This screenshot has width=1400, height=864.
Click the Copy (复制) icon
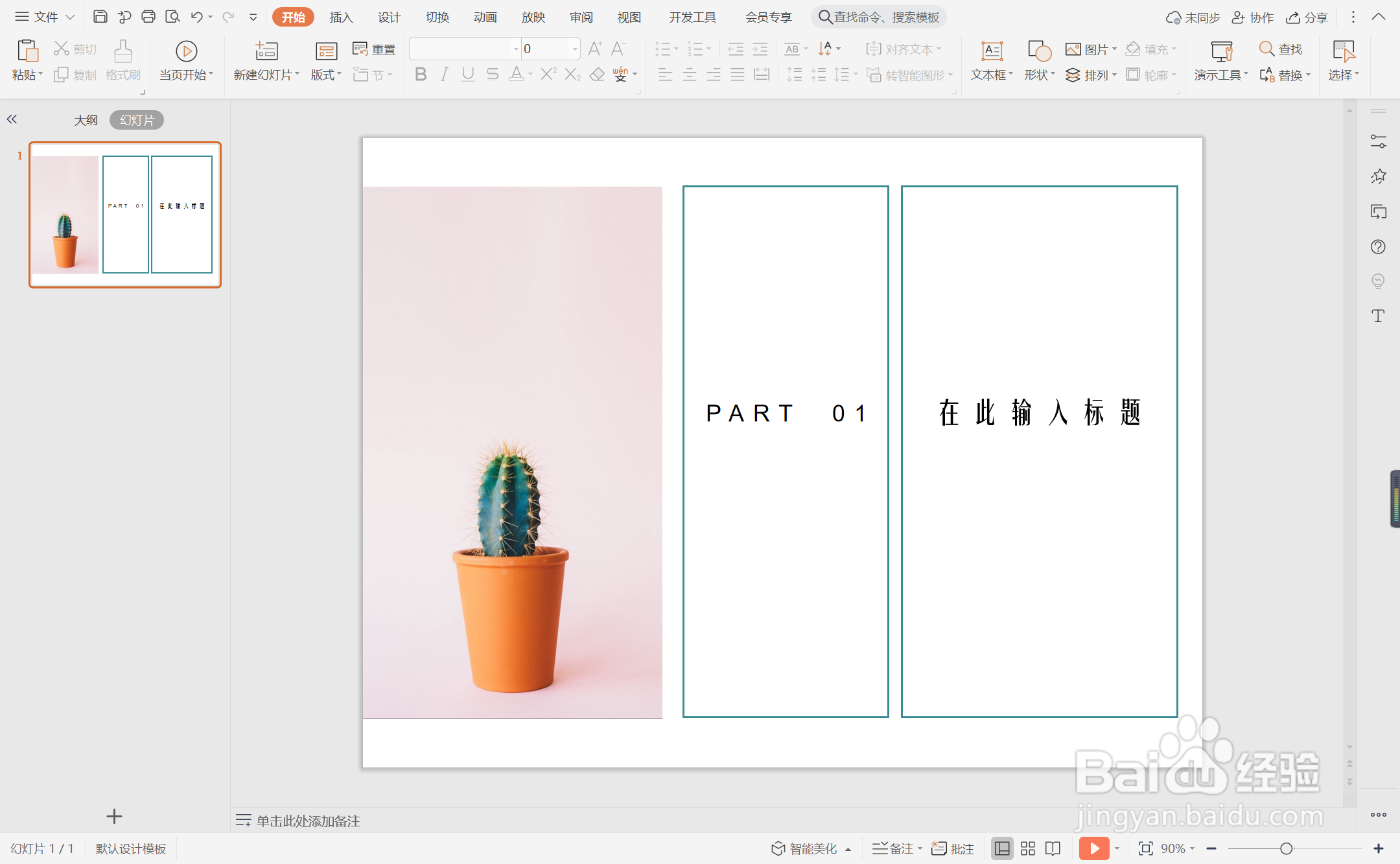click(x=61, y=75)
